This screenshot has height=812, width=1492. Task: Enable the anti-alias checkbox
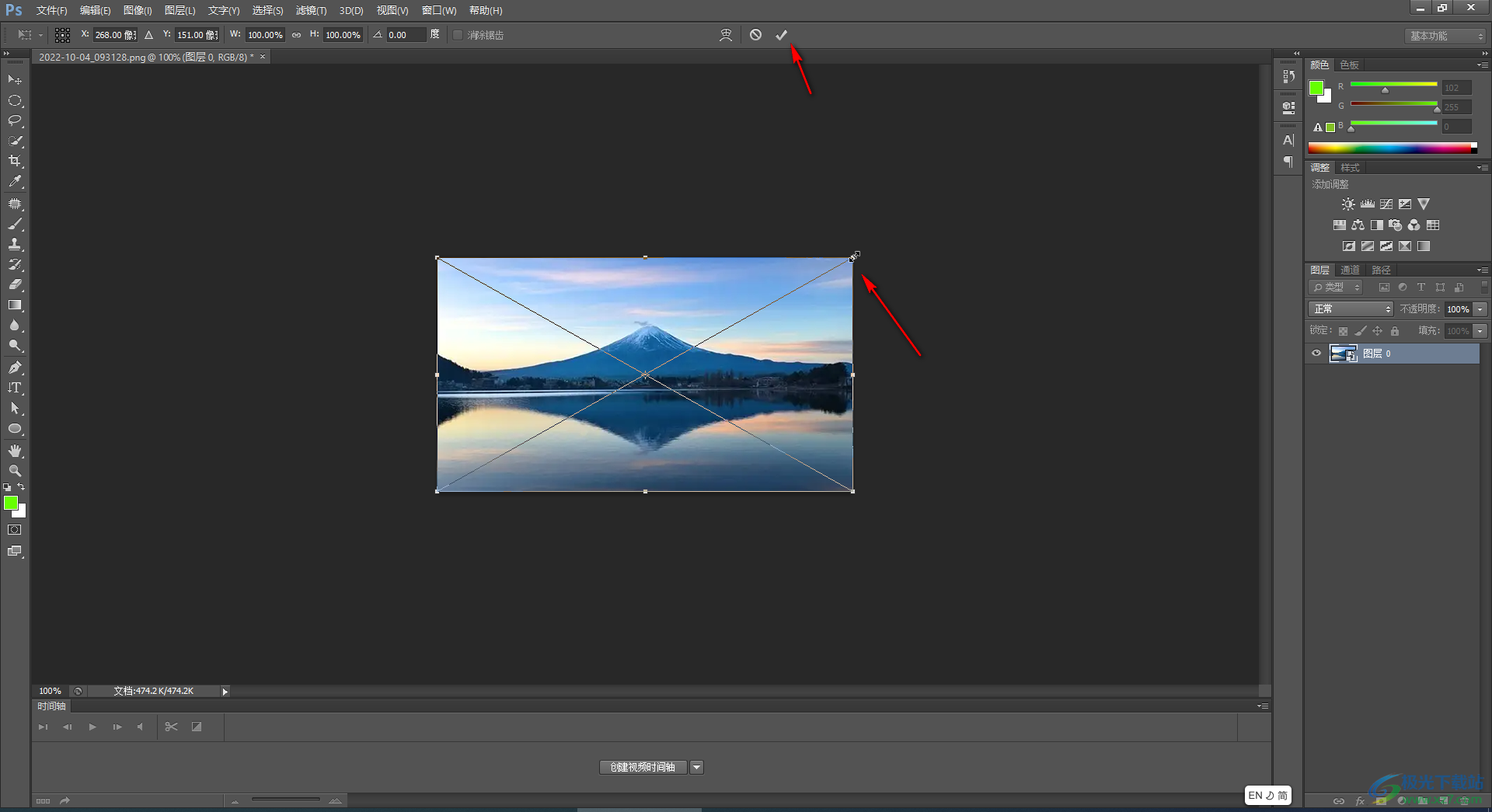coord(458,35)
